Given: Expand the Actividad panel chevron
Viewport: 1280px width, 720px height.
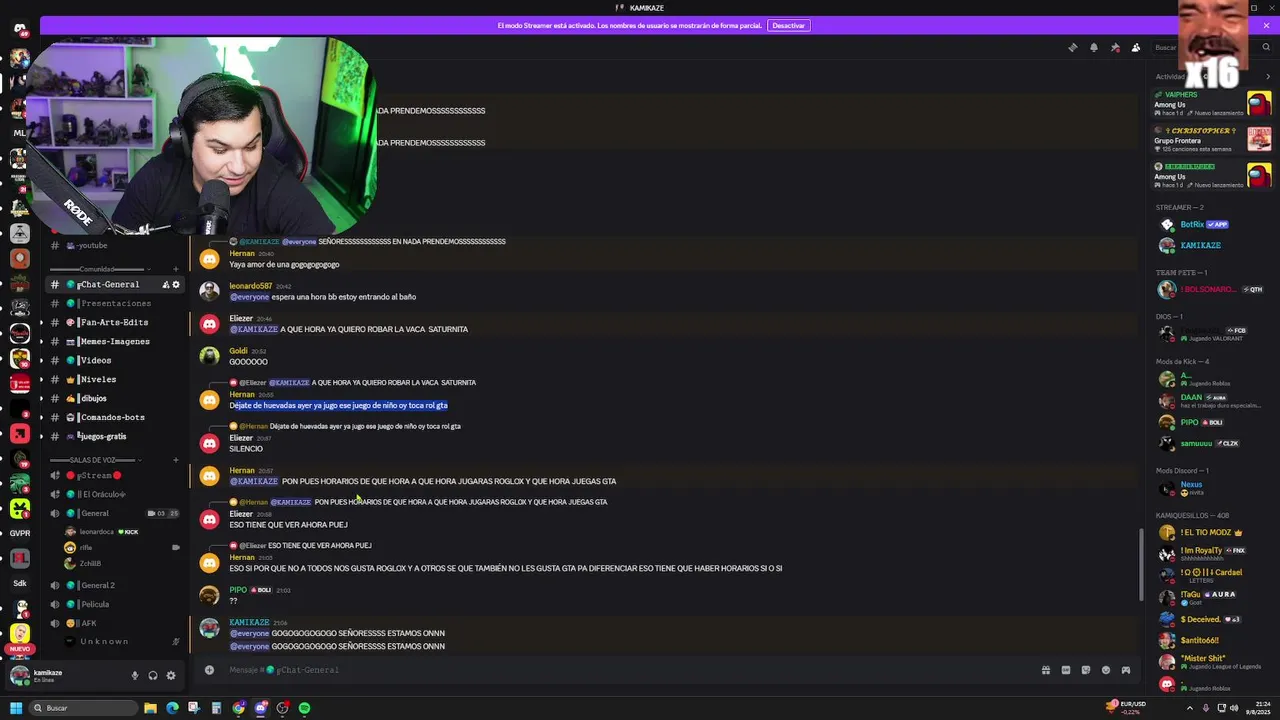Looking at the screenshot, I should click(x=1268, y=76).
